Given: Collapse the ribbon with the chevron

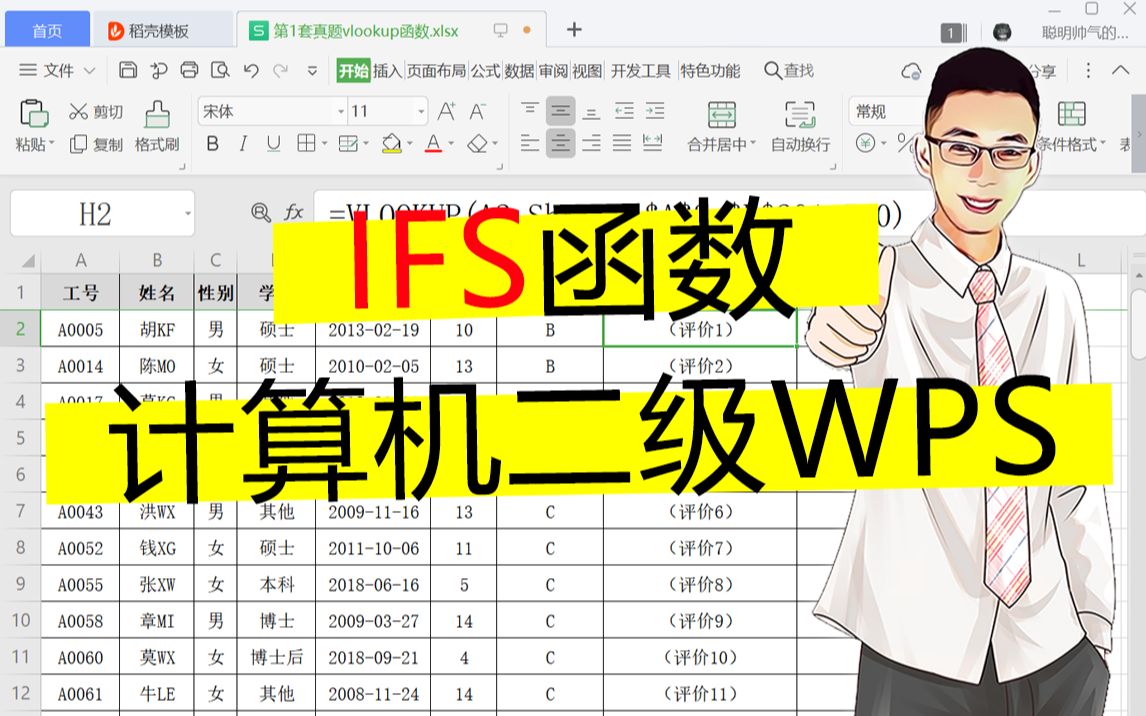Looking at the screenshot, I should click(x=1120, y=70).
